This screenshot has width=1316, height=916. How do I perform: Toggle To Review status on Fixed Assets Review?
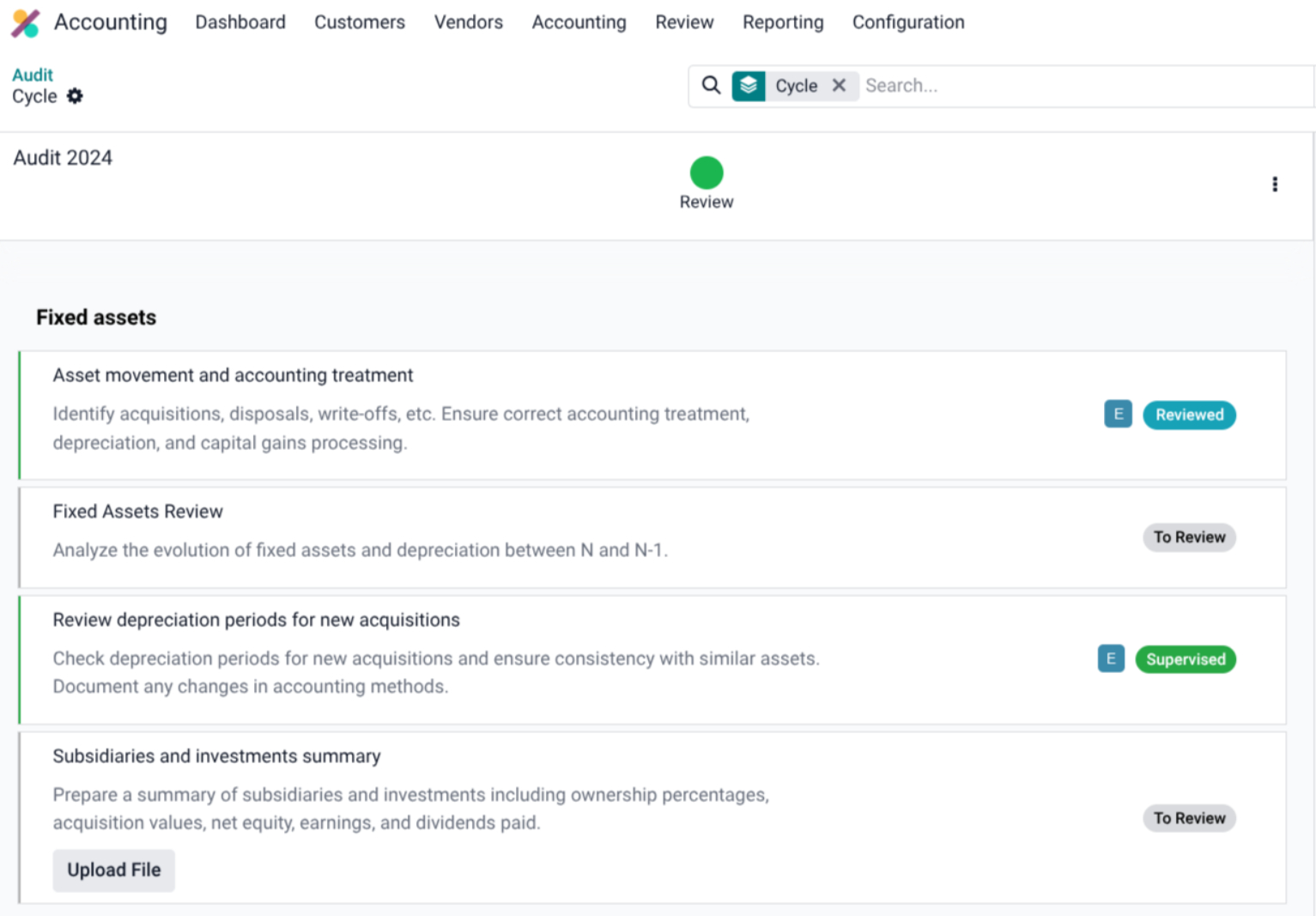(1189, 537)
